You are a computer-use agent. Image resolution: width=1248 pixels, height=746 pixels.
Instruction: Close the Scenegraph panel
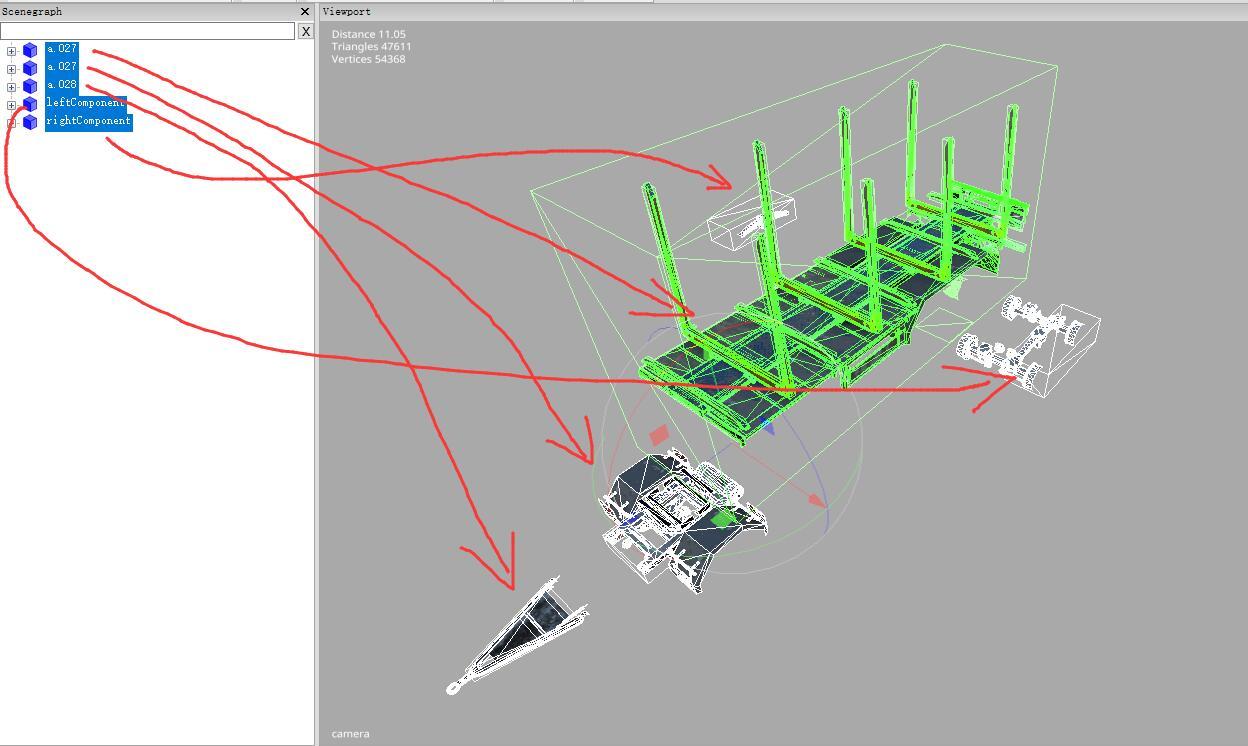[305, 12]
